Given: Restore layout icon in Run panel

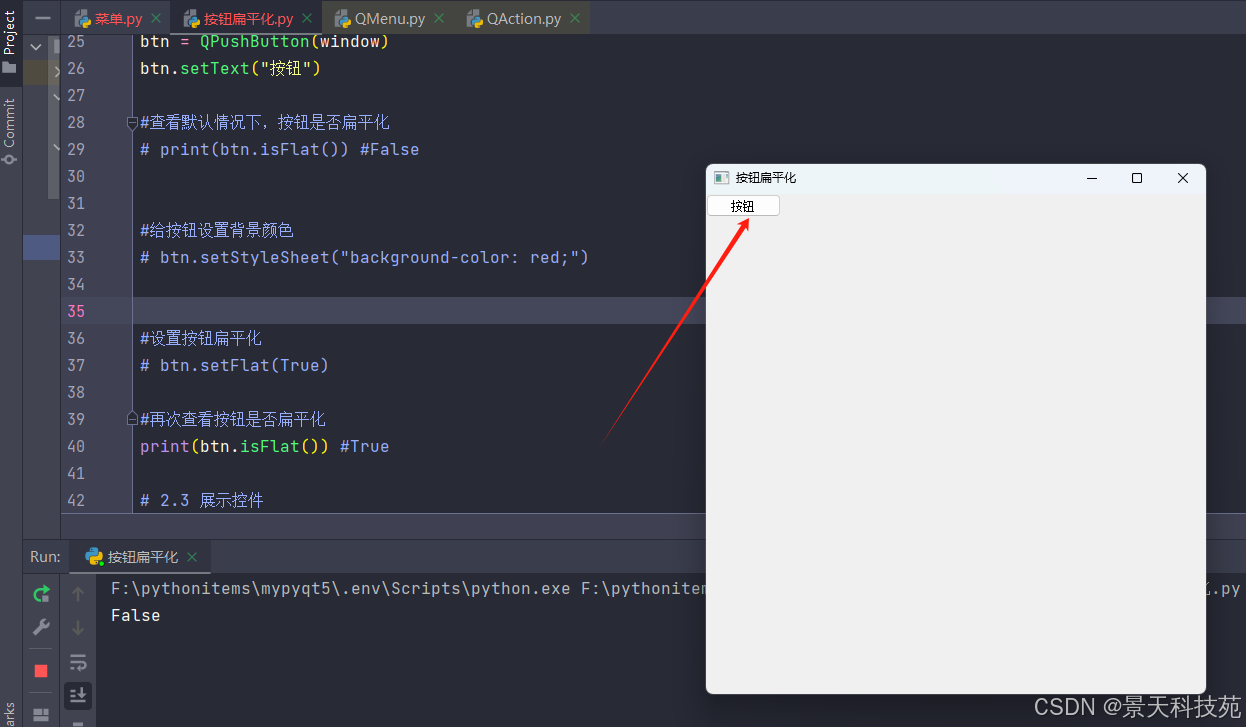Looking at the screenshot, I should click(x=41, y=715).
